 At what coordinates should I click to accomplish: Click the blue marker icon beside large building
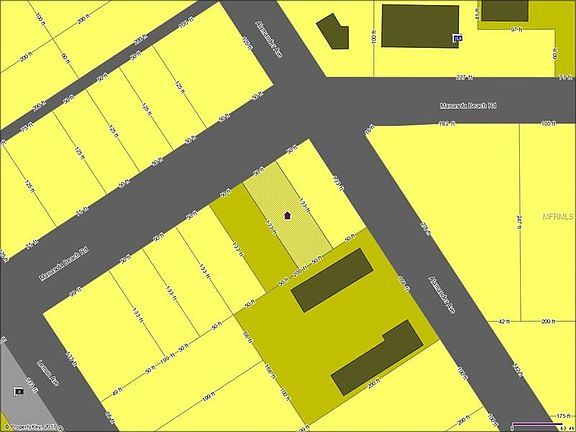(x=457, y=38)
